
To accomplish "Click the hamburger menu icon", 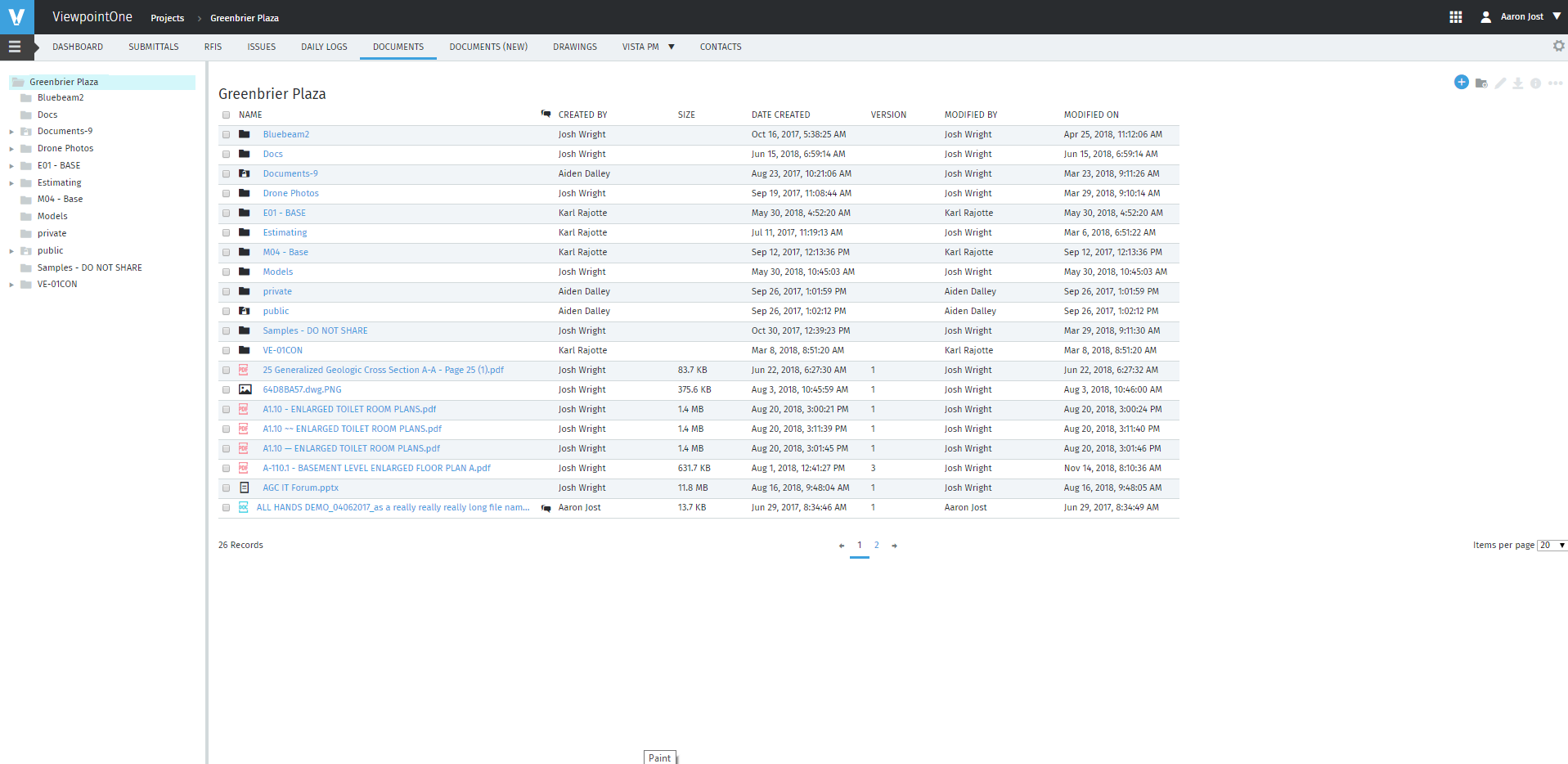I will pyautogui.click(x=16, y=47).
